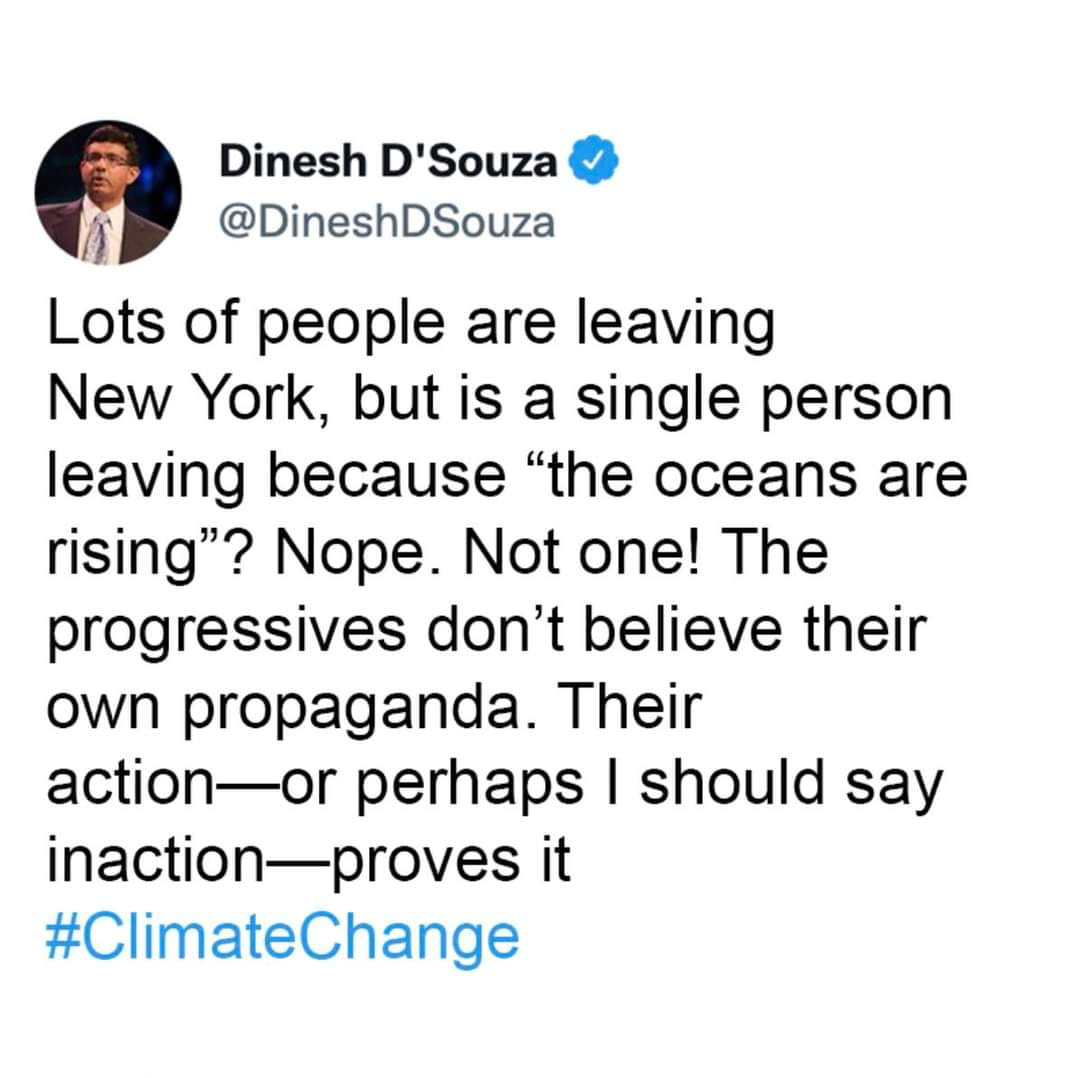Click the phrase "proves it" at the tweet's end

pos(451,862)
